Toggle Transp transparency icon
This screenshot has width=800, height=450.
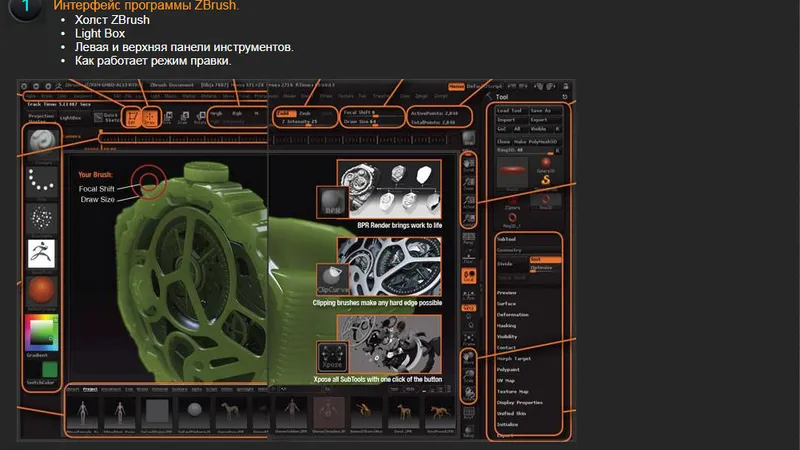469,433
